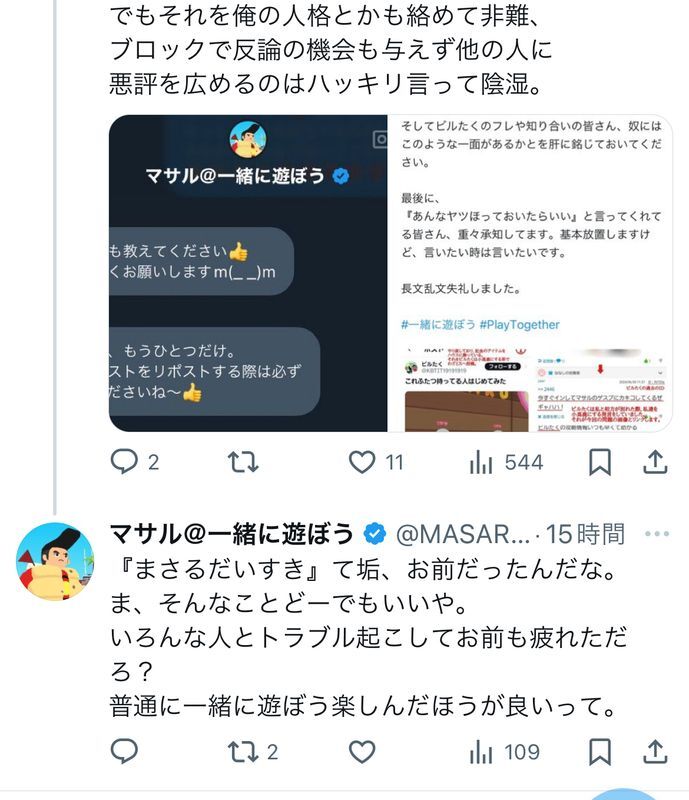Image resolution: width=689 pixels, height=800 pixels.
Task: Repost the first tweet with attached images
Action: pyautogui.click(x=243, y=462)
